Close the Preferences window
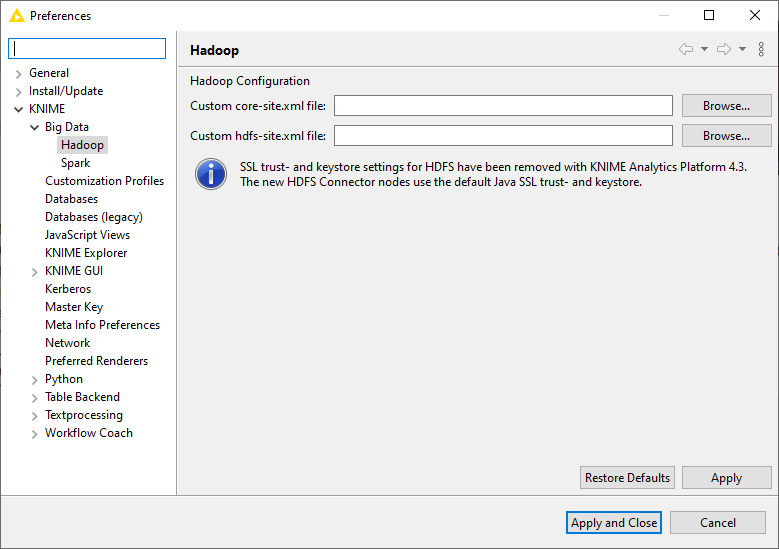 point(755,15)
